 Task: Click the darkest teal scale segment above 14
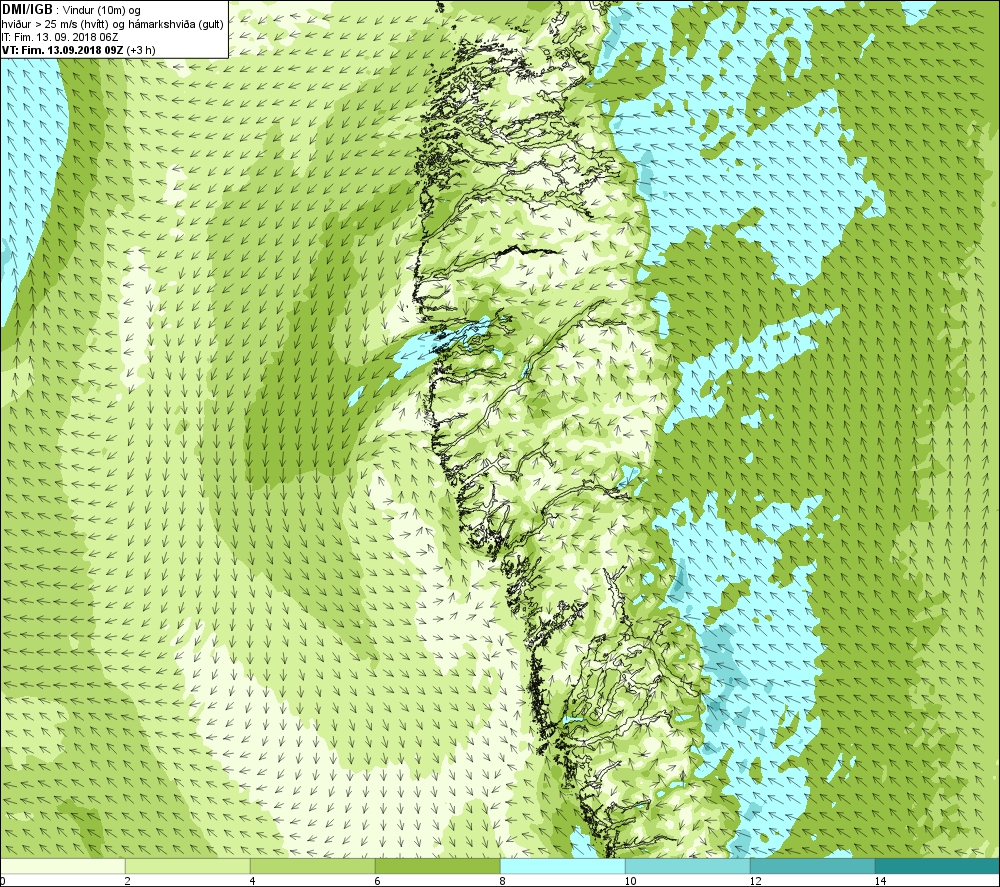click(938, 866)
